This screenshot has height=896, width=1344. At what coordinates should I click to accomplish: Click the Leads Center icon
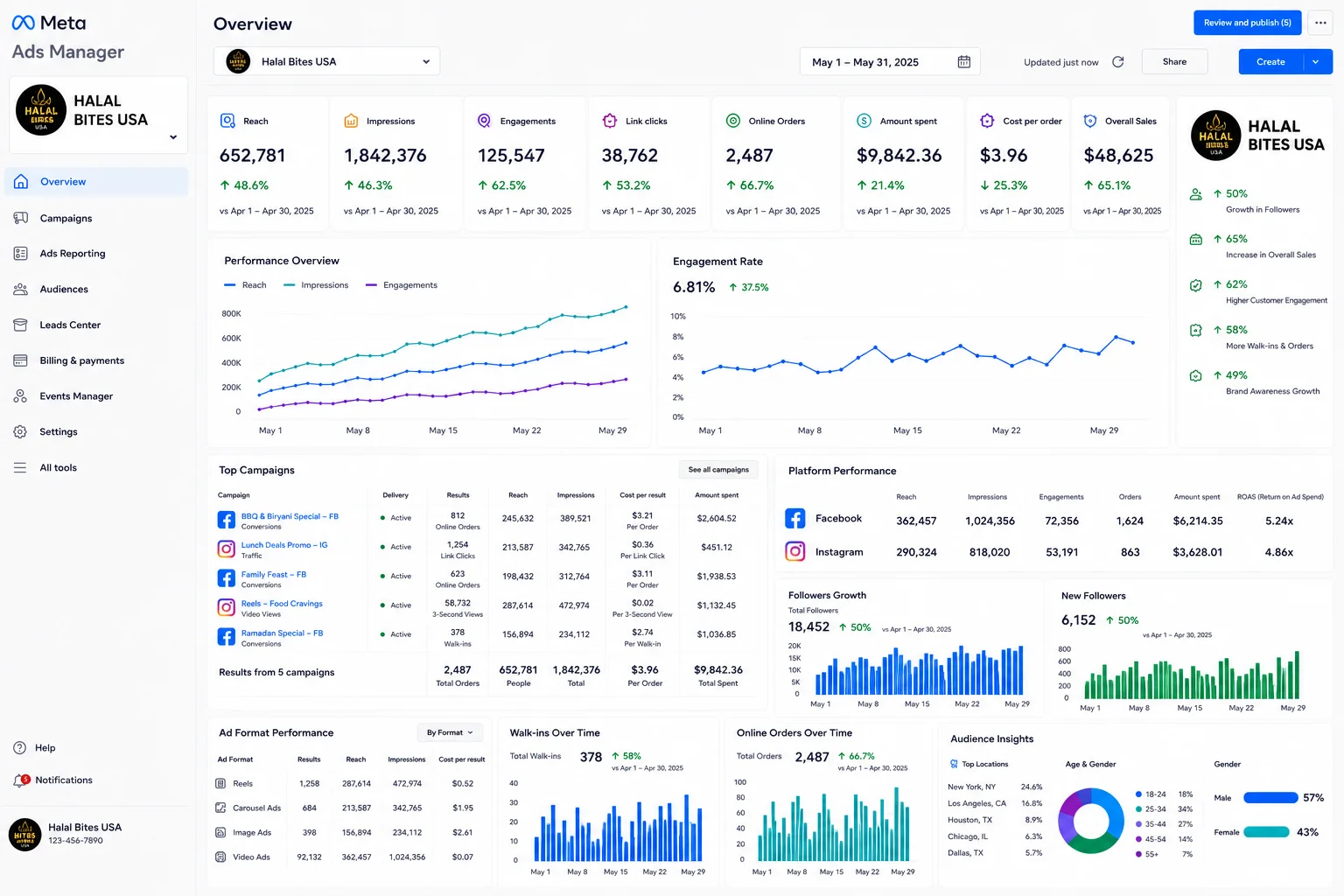(21, 325)
